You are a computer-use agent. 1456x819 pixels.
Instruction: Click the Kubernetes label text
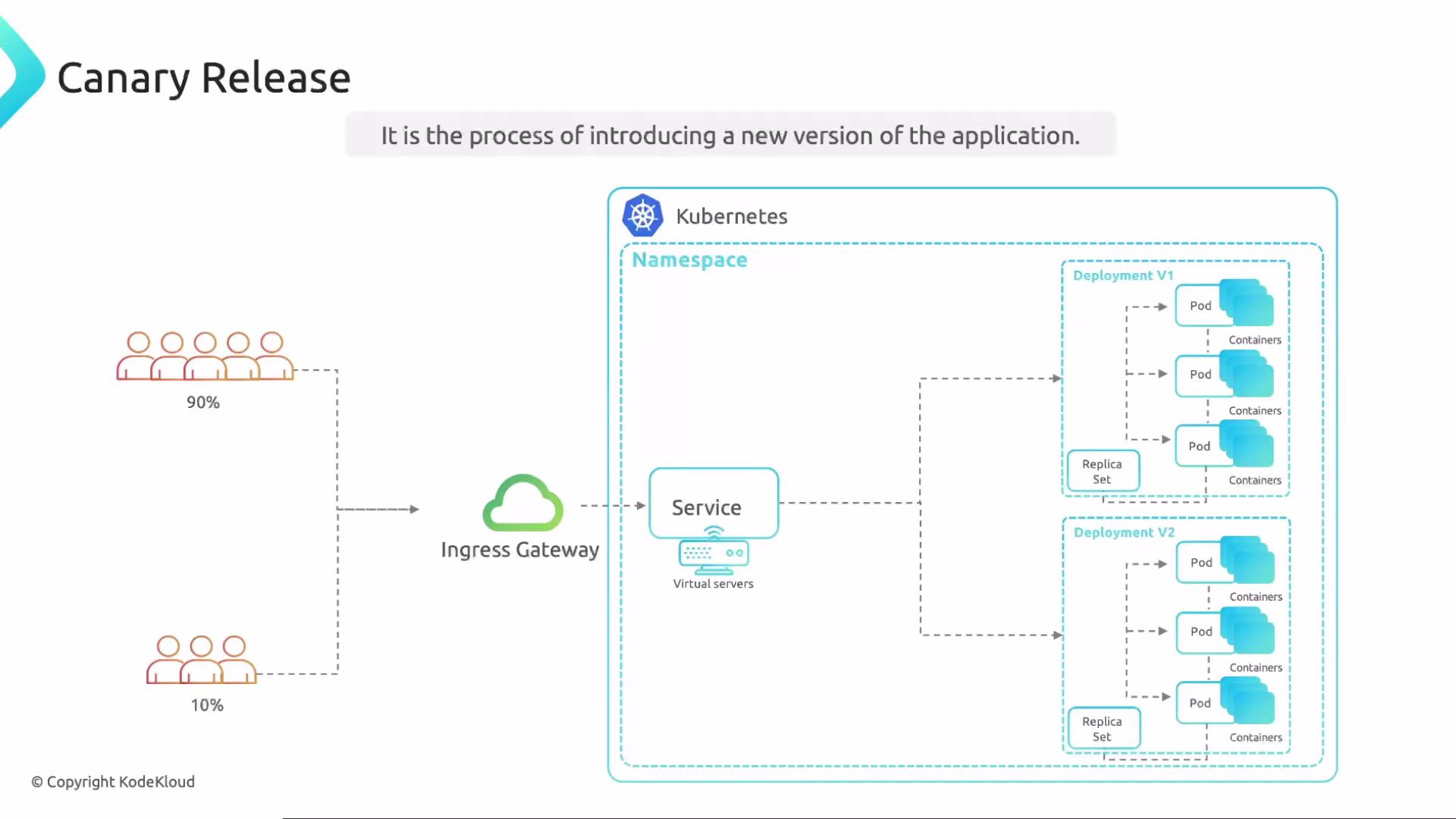click(x=732, y=217)
